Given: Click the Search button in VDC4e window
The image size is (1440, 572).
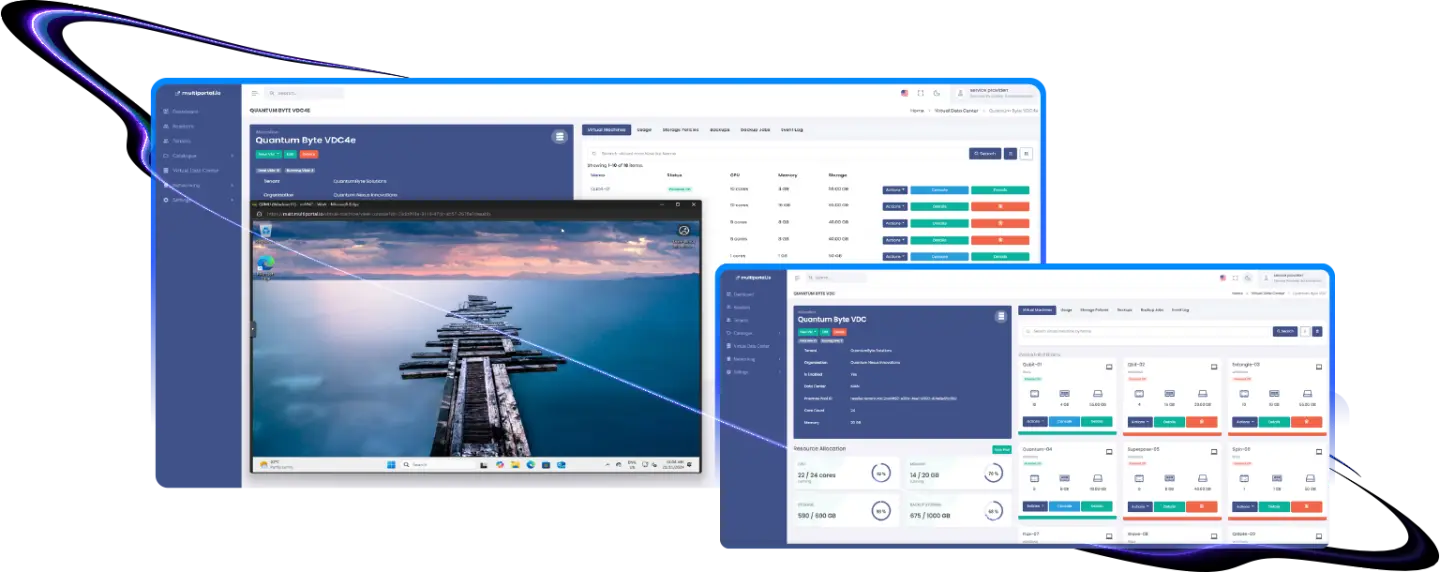Looking at the screenshot, I should [984, 154].
